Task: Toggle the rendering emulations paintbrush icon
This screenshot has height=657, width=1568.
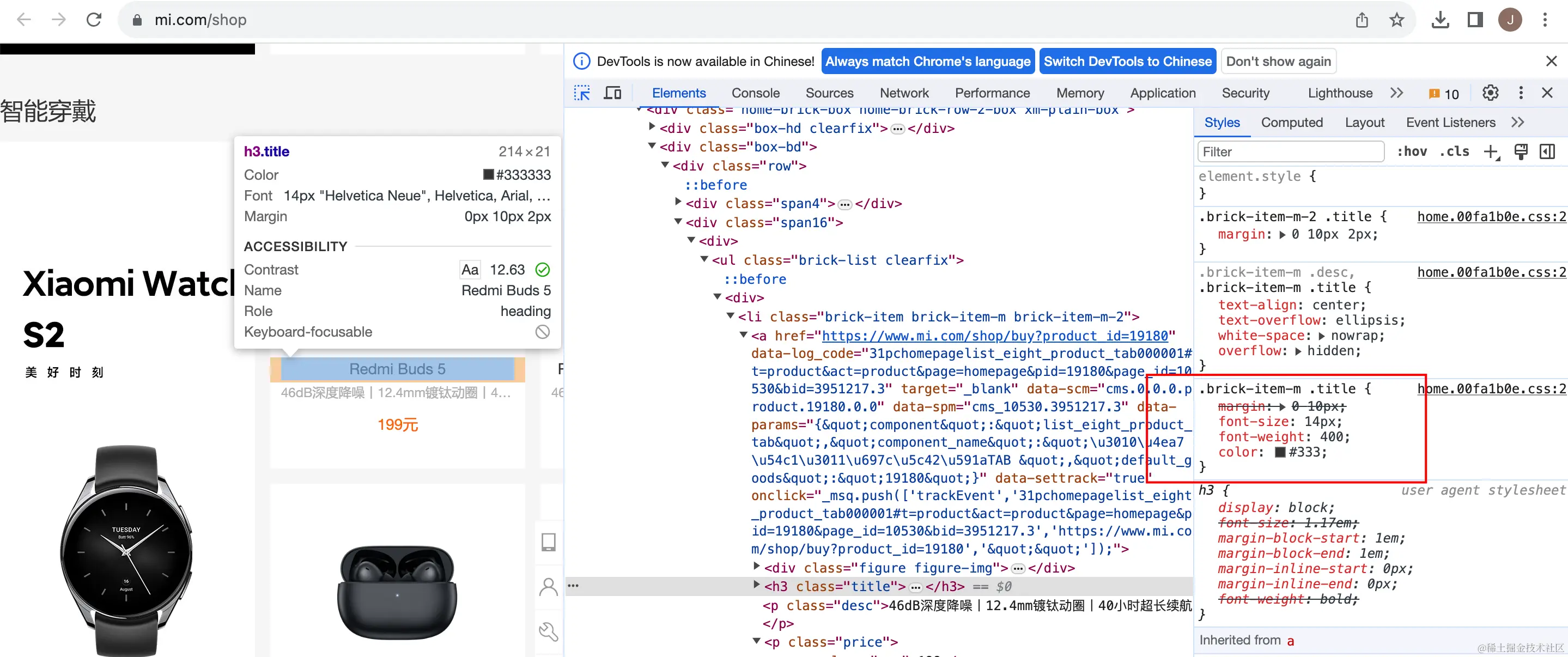Action: point(1520,151)
